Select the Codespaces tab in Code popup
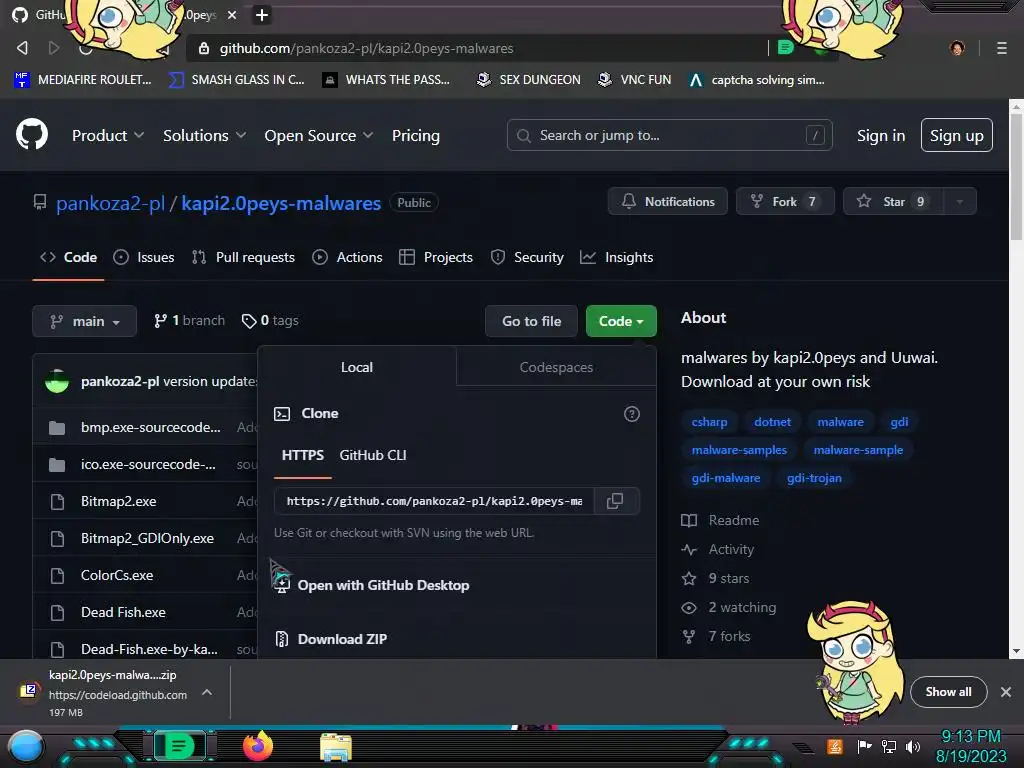The height and width of the screenshot is (768, 1024). [556, 367]
